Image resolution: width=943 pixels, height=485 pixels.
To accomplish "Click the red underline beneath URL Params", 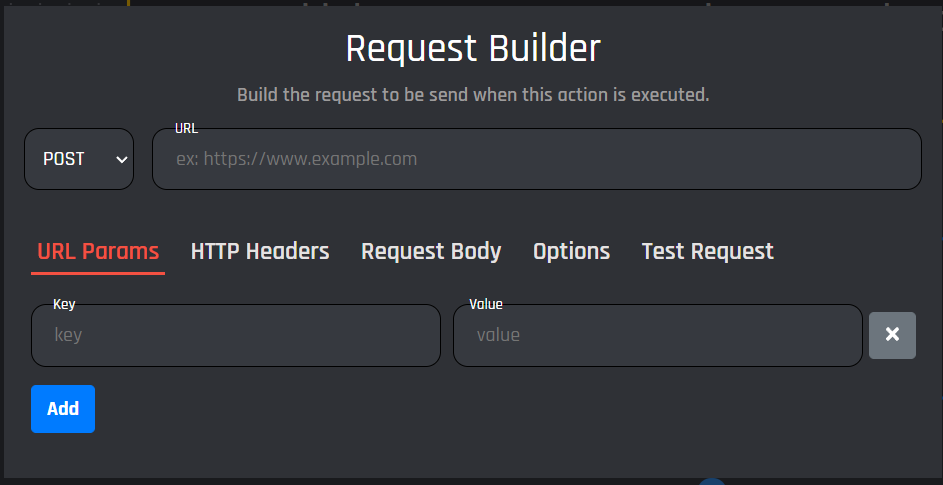I will click(x=98, y=273).
